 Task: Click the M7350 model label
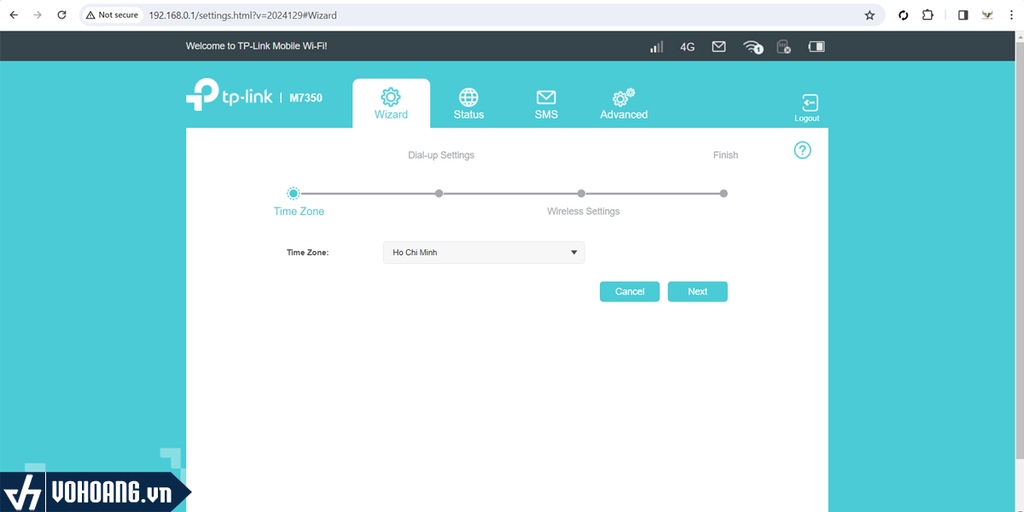click(x=306, y=98)
